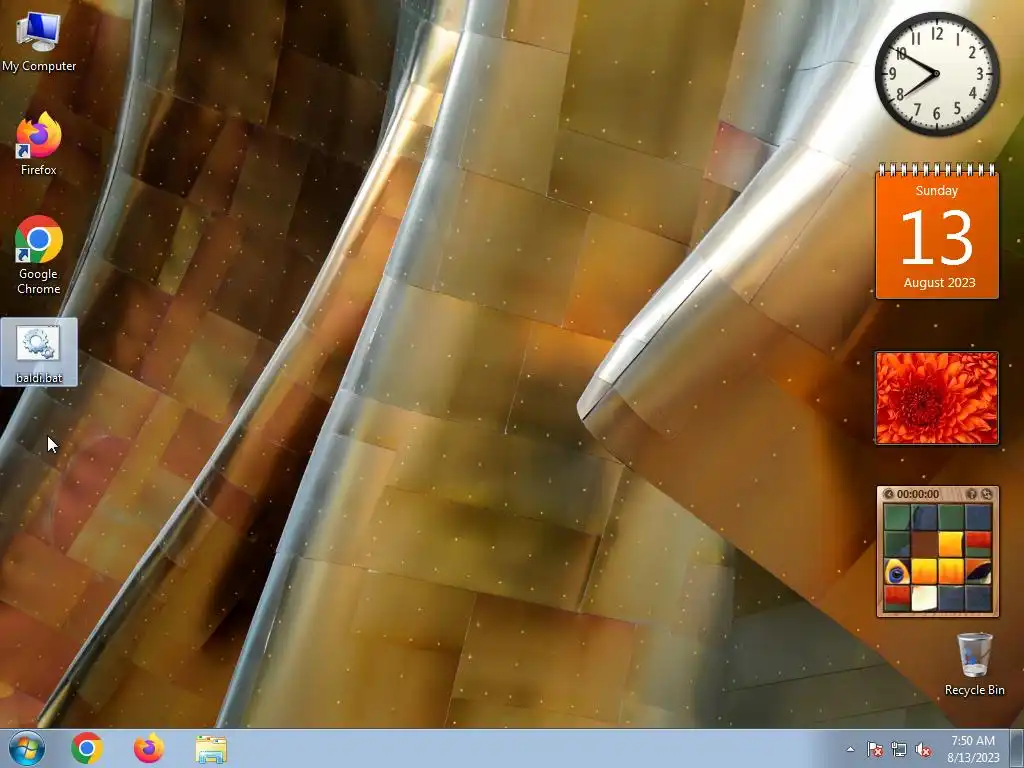The width and height of the screenshot is (1024, 768).
Task: Launch Firefox from the taskbar
Action: [149, 748]
